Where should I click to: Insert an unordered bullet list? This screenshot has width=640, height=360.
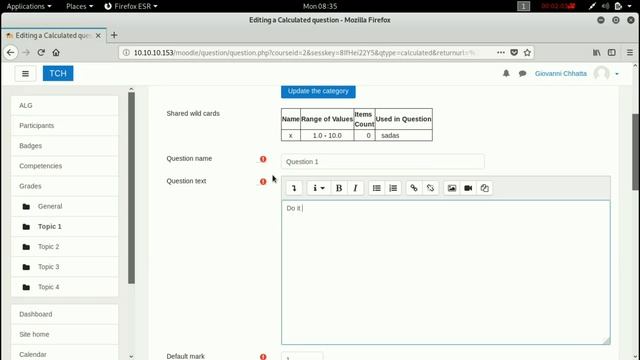click(x=376, y=188)
